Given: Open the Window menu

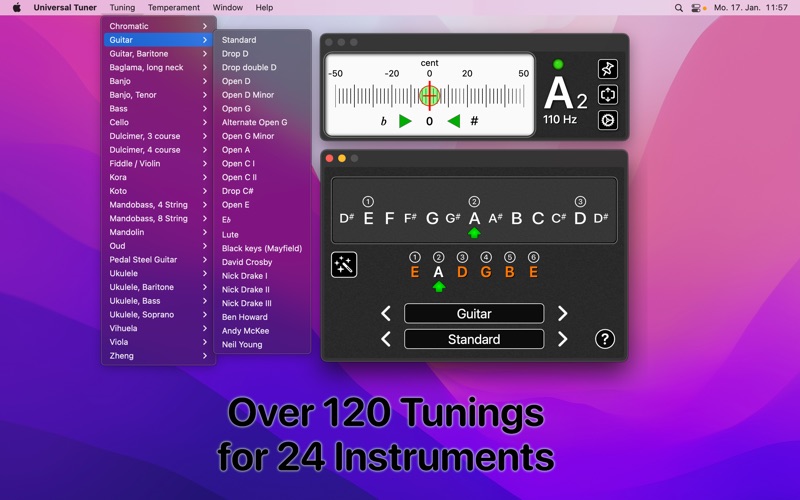Looking at the screenshot, I should pyautogui.click(x=228, y=8).
